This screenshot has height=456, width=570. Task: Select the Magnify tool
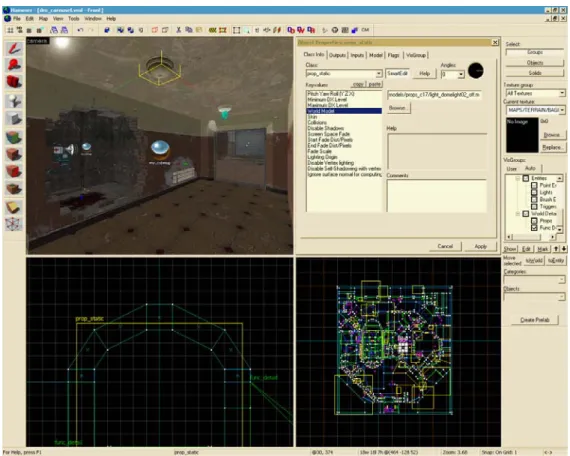pyautogui.click(x=14, y=65)
